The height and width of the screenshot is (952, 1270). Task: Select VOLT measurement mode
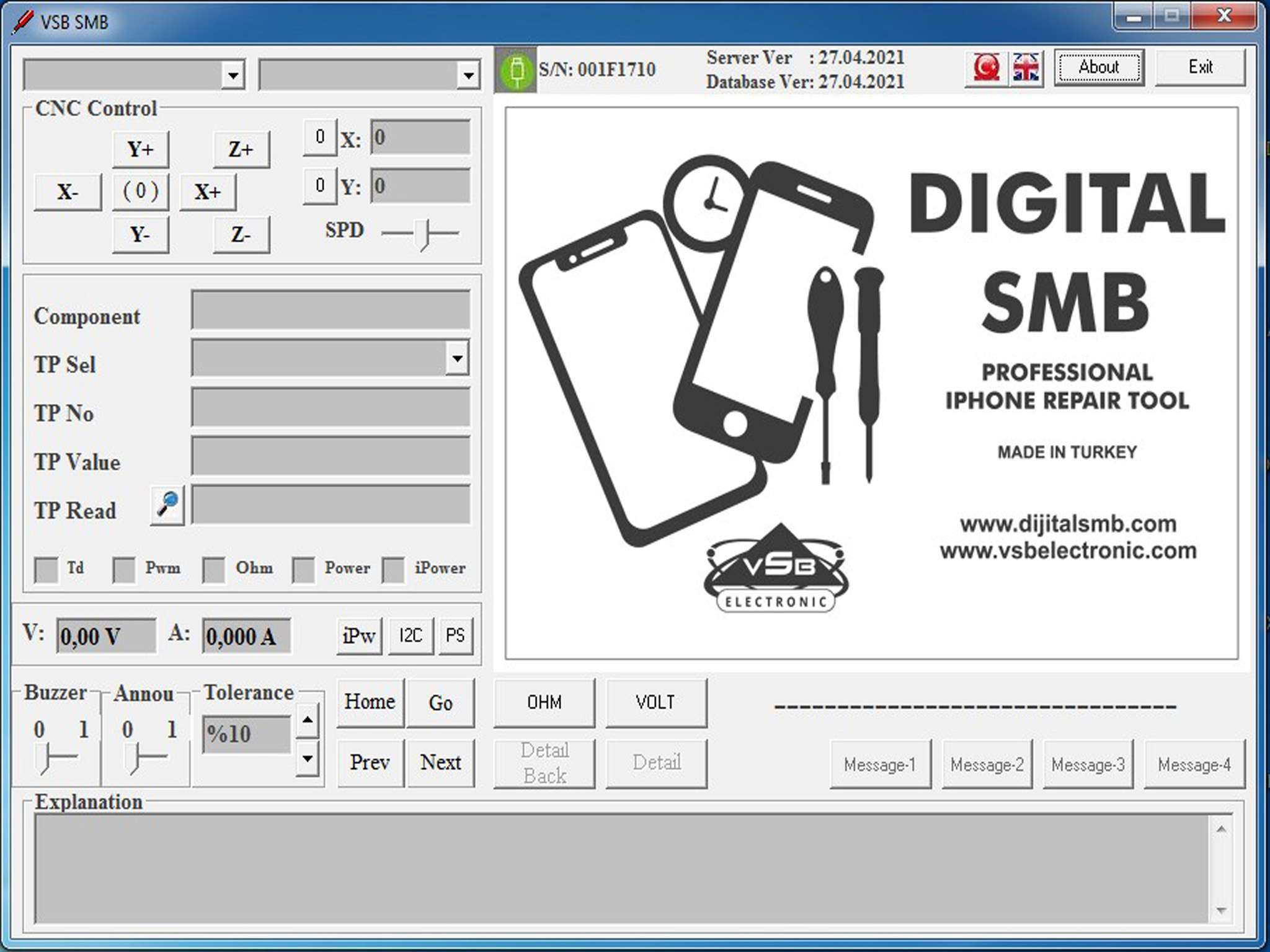pos(655,702)
